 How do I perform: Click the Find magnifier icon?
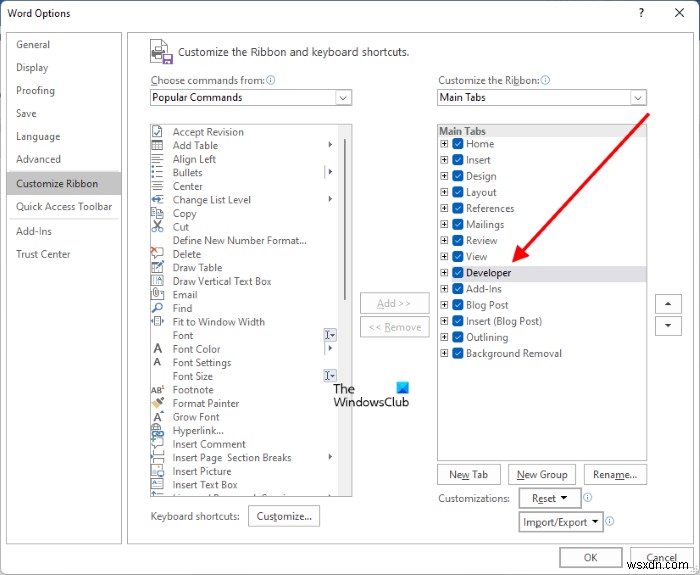click(x=157, y=308)
